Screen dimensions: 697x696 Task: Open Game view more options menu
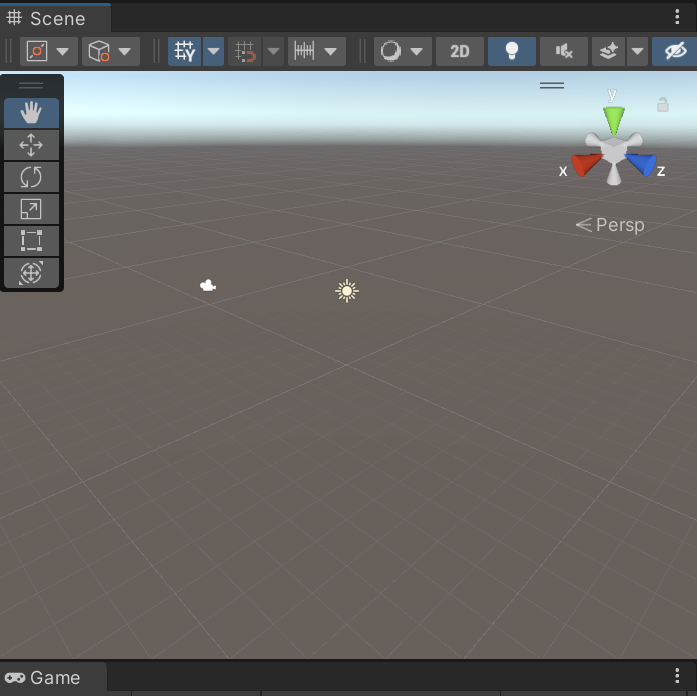(677, 676)
